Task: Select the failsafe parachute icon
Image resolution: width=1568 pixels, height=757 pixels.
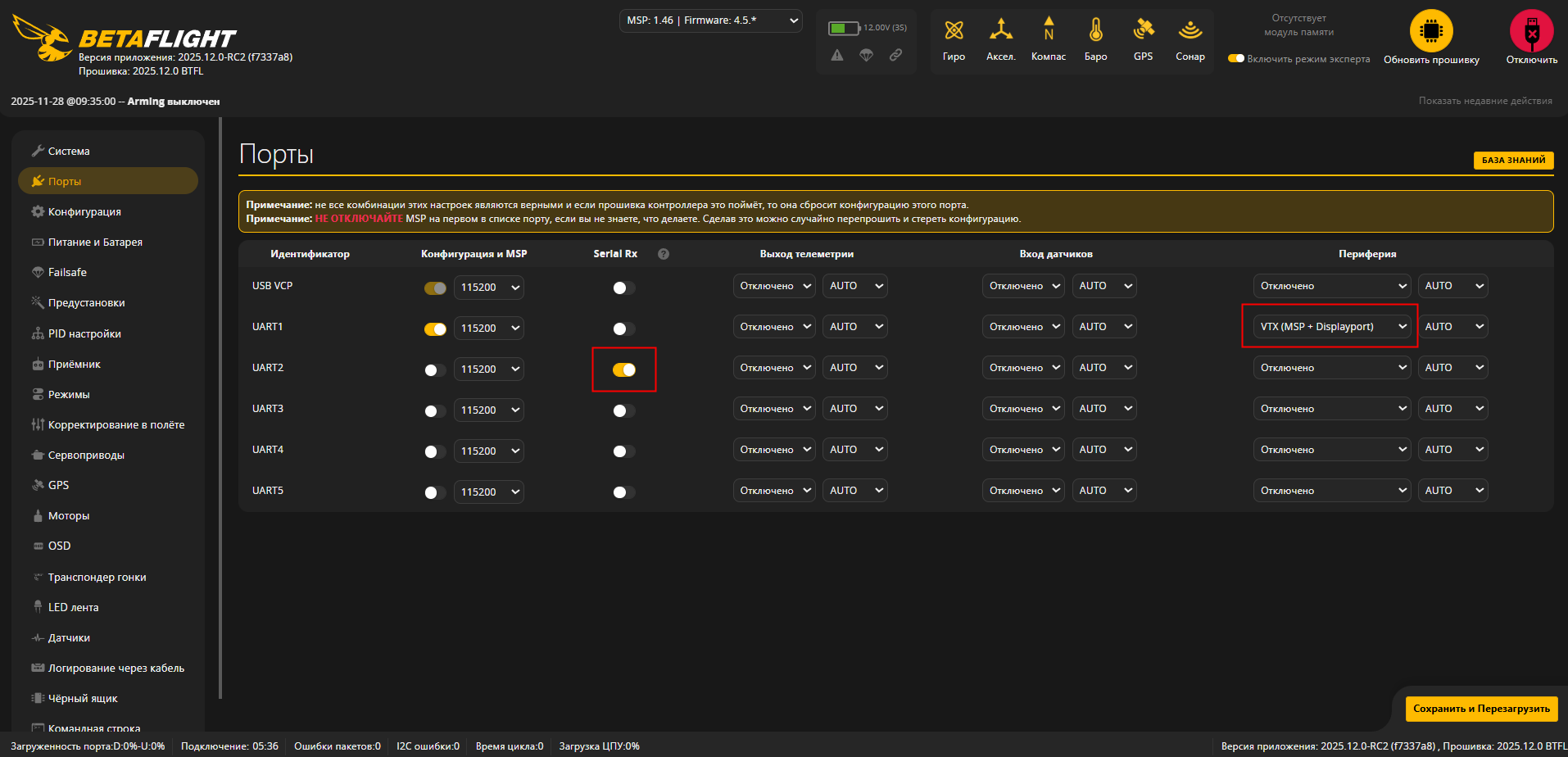Action: [866, 55]
